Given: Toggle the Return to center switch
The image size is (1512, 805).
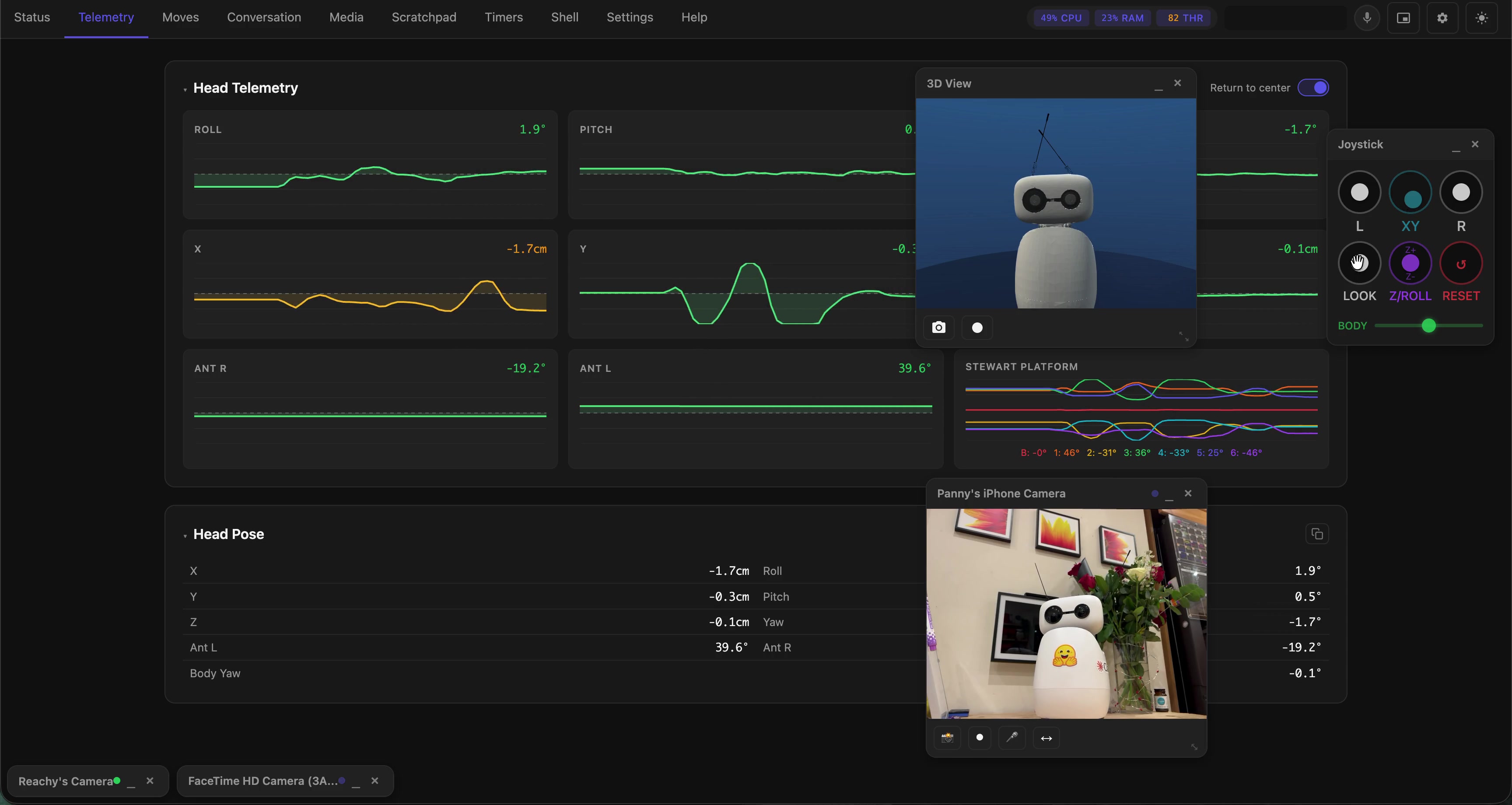Looking at the screenshot, I should click(1313, 87).
